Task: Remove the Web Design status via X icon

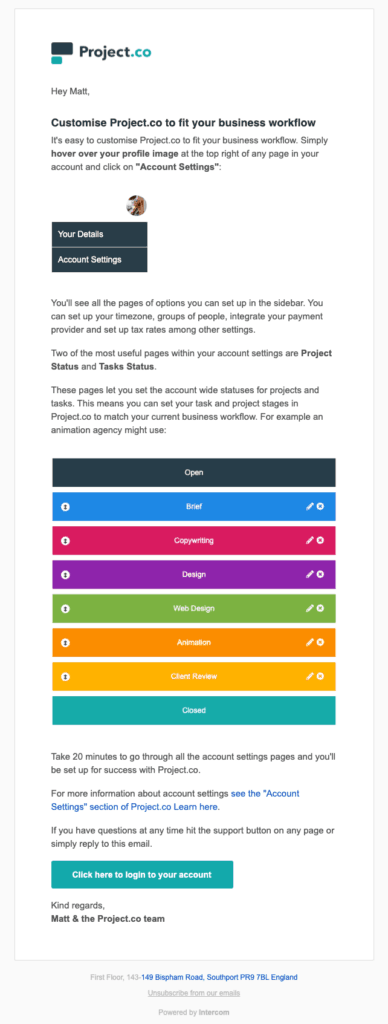Action: pyautogui.click(x=320, y=609)
